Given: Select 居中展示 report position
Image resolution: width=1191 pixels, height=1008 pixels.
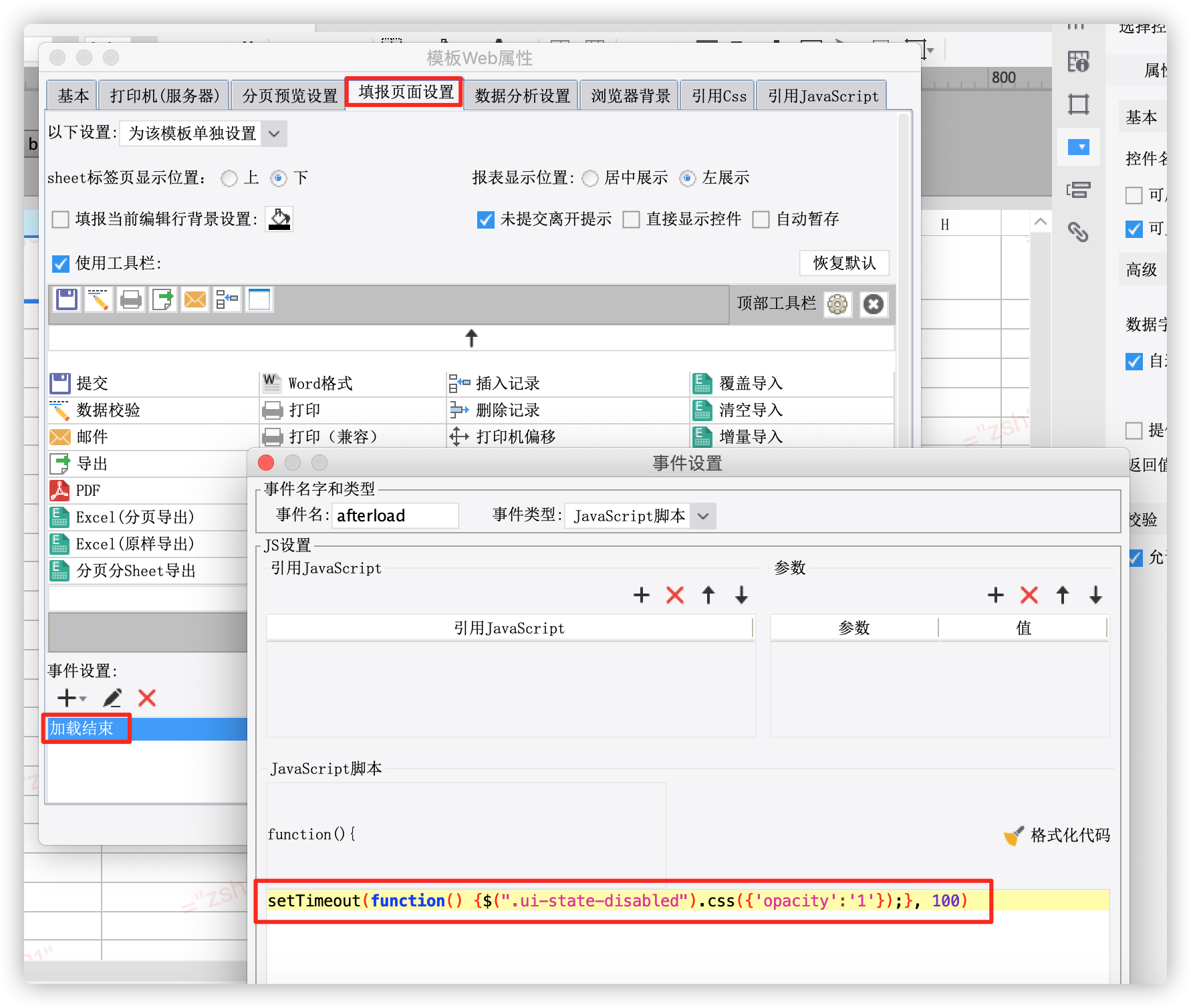Looking at the screenshot, I should 590,178.
